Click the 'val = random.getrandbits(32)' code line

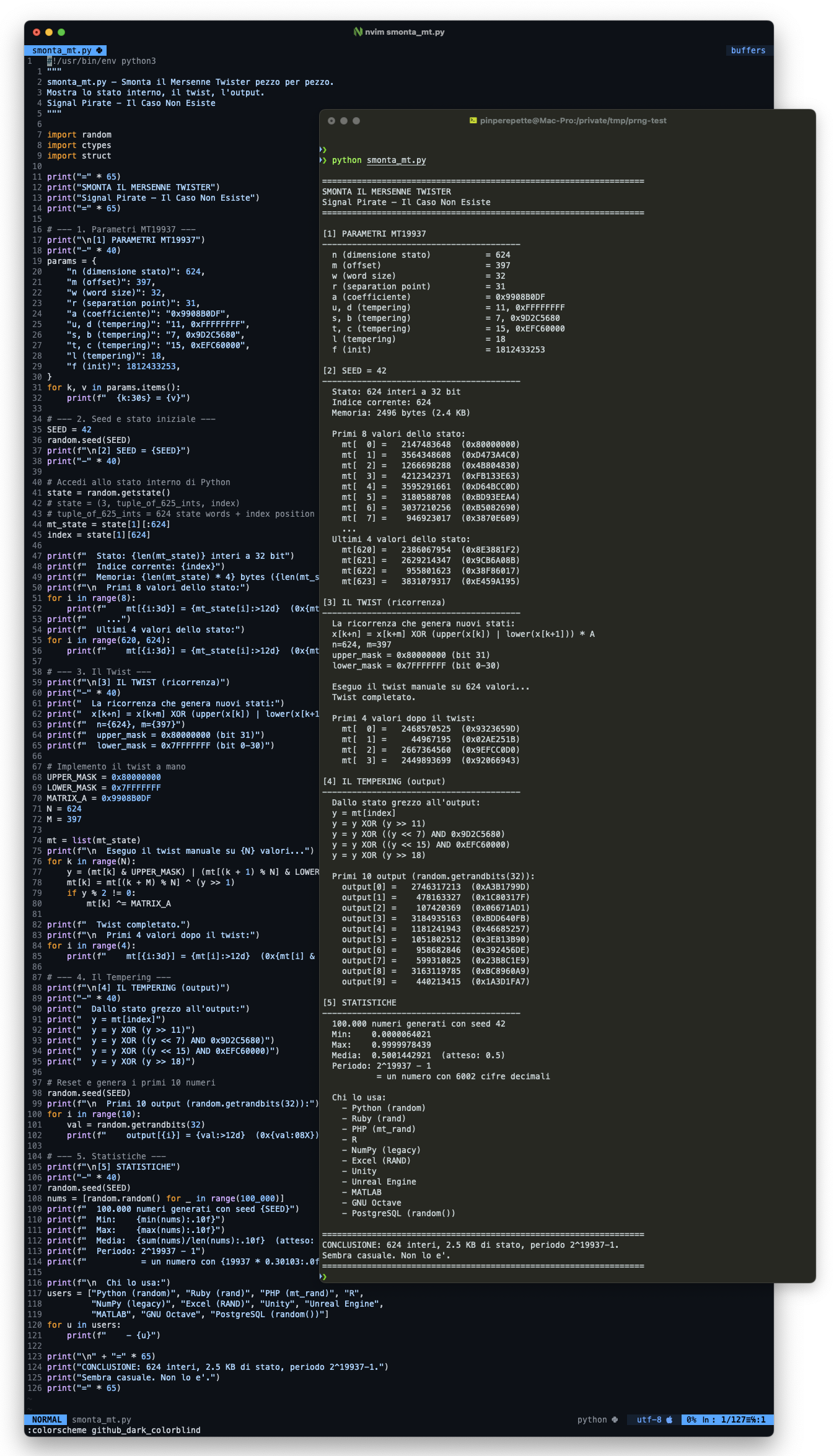(x=136, y=1125)
